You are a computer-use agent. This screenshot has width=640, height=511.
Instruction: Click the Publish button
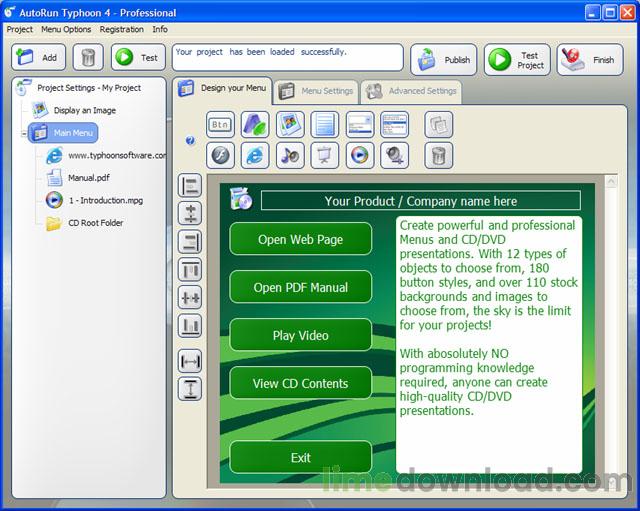pos(444,60)
